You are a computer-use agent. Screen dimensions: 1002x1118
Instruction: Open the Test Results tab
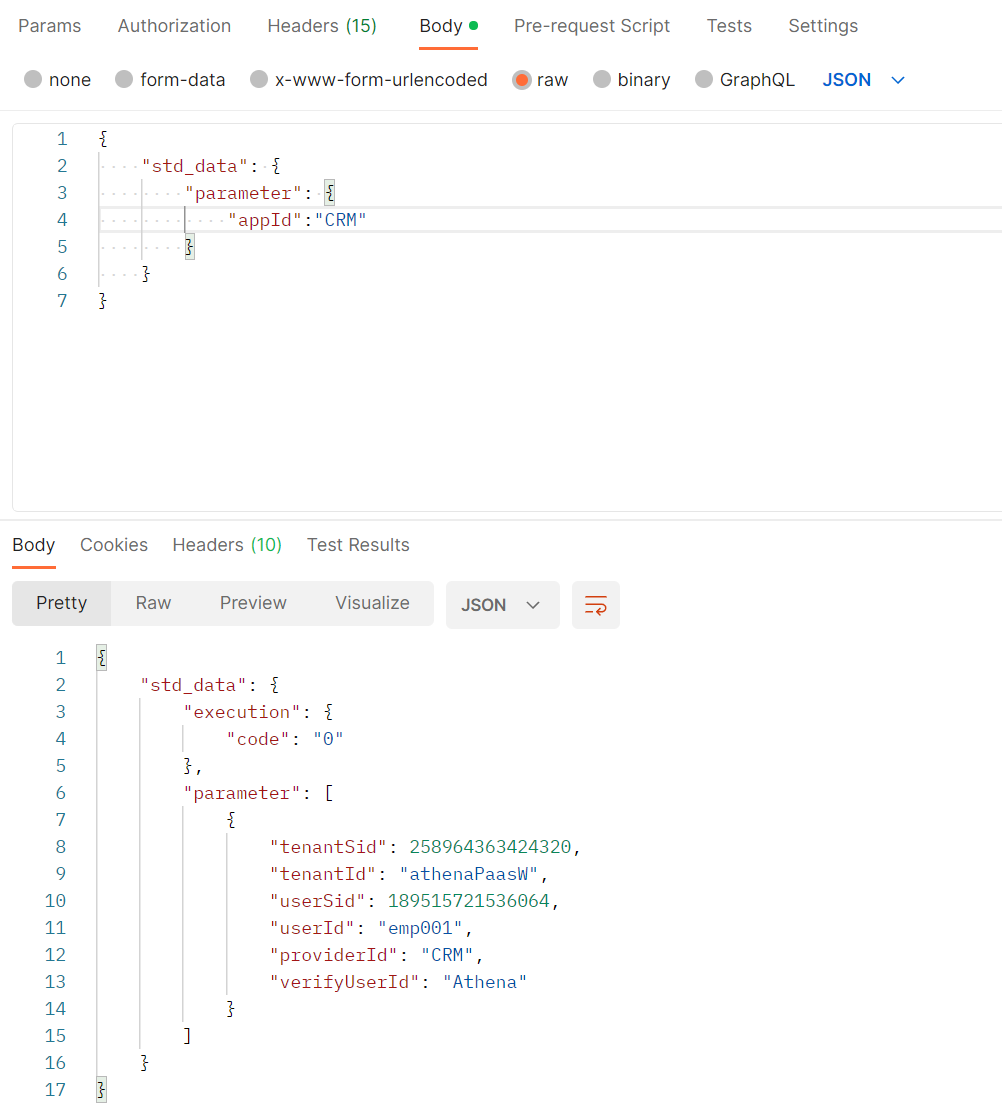click(358, 545)
